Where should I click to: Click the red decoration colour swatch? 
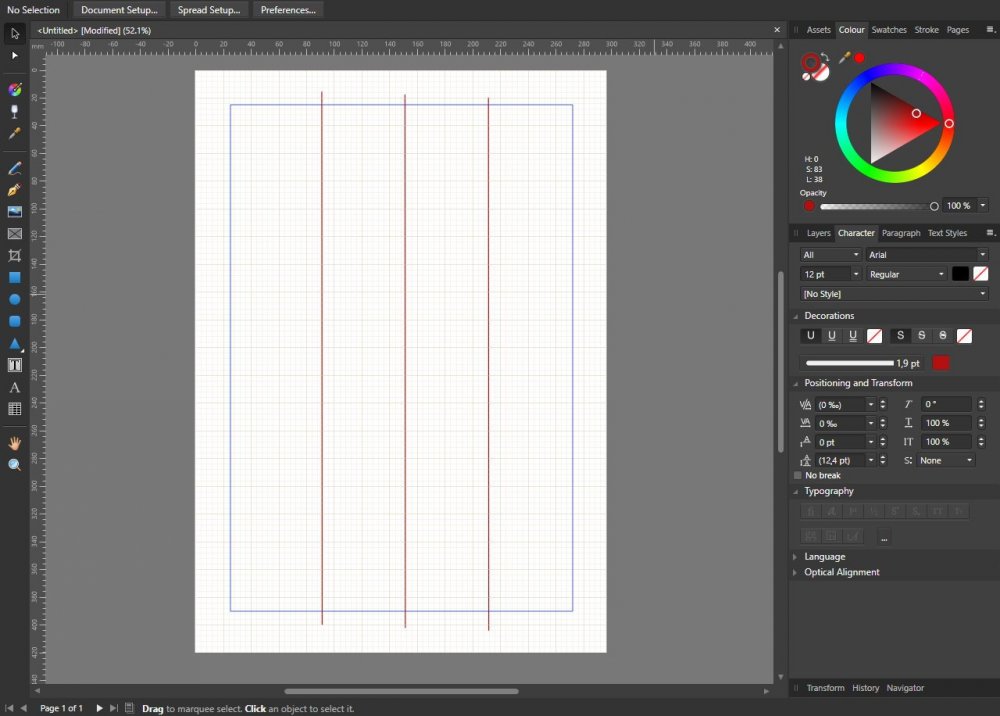pos(940,363)
